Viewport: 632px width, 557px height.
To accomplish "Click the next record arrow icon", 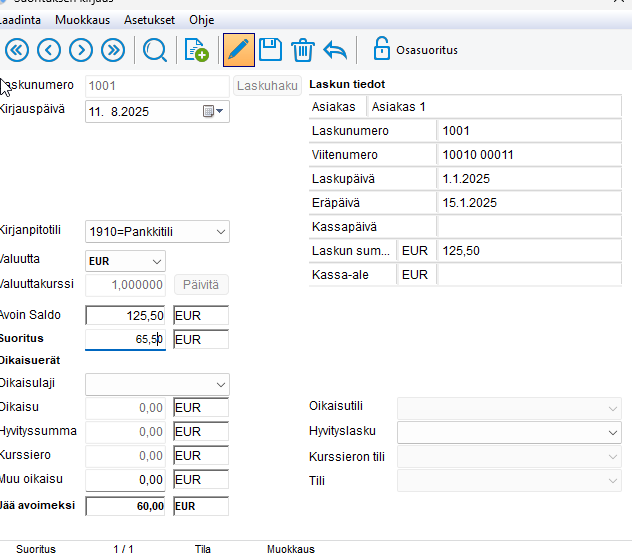I will pos(81,49).
